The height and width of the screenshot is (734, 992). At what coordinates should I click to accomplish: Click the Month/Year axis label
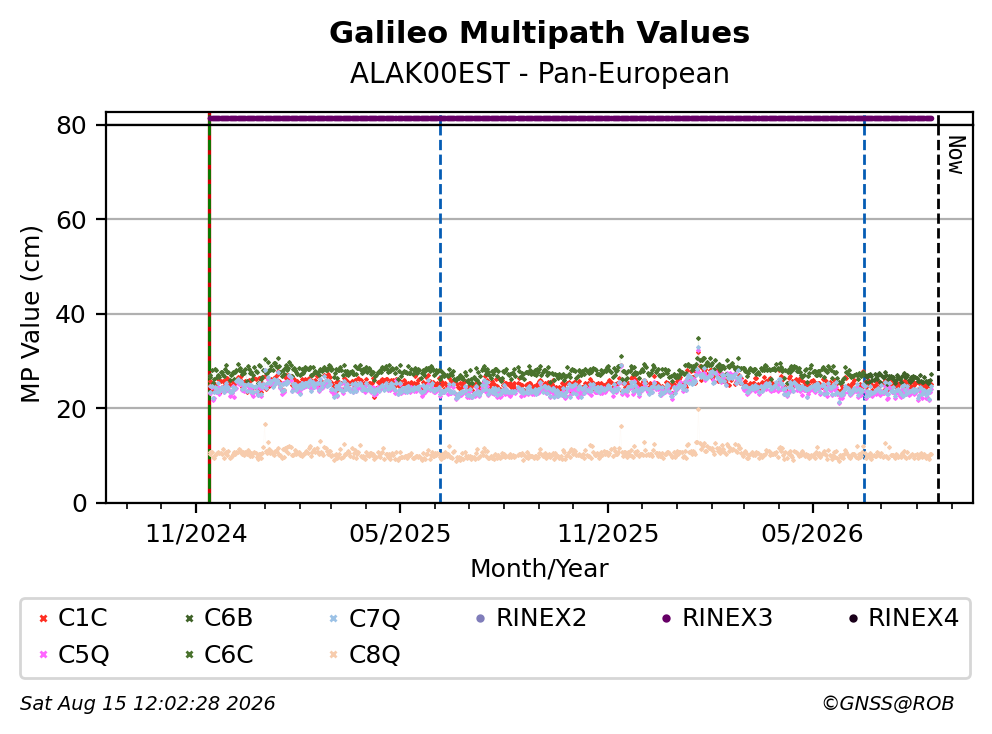pos(539,569)
